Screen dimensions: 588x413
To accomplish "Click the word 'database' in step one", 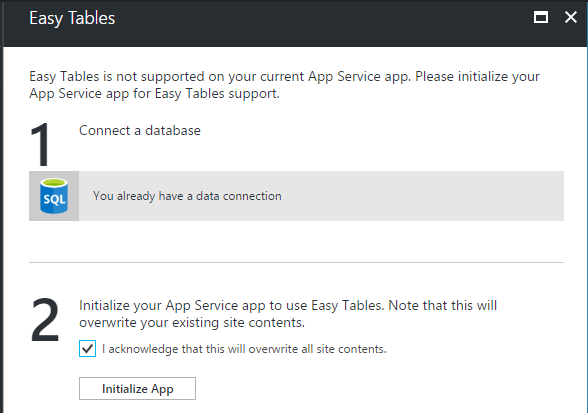I will [x=173, y=131].
